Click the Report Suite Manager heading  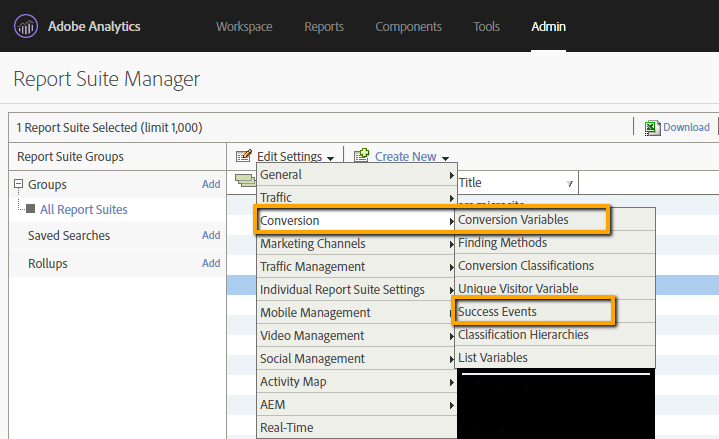(x=106, y=79)
